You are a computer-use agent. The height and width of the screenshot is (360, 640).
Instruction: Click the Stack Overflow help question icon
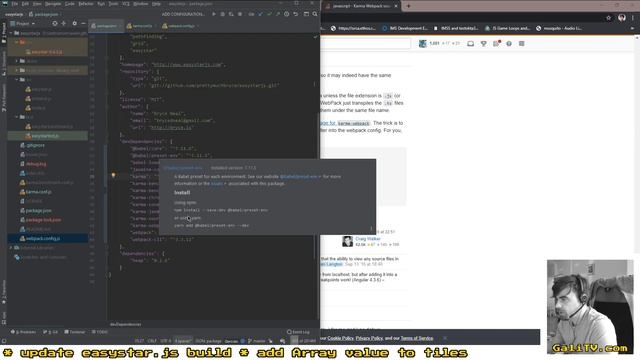[509, 43]
